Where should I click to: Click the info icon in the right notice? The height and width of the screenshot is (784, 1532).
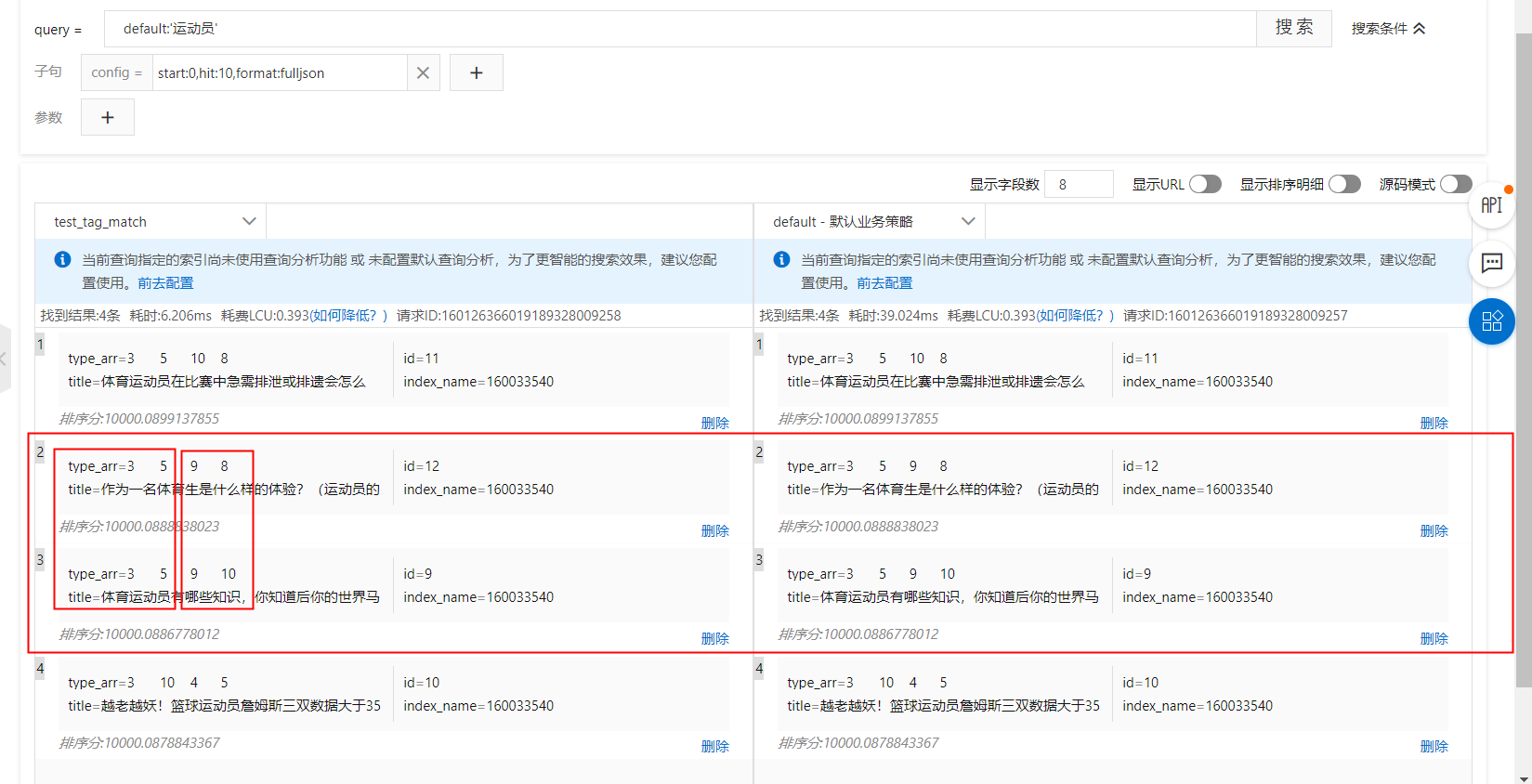[781, 259]
